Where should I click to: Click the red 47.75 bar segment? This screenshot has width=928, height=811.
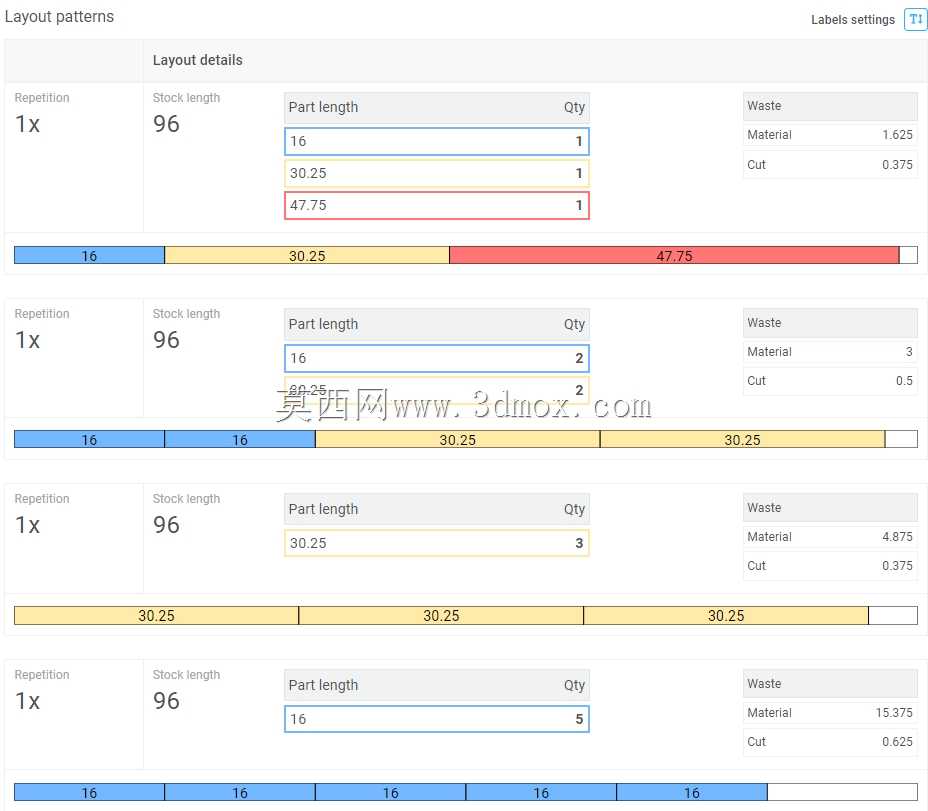674,255
